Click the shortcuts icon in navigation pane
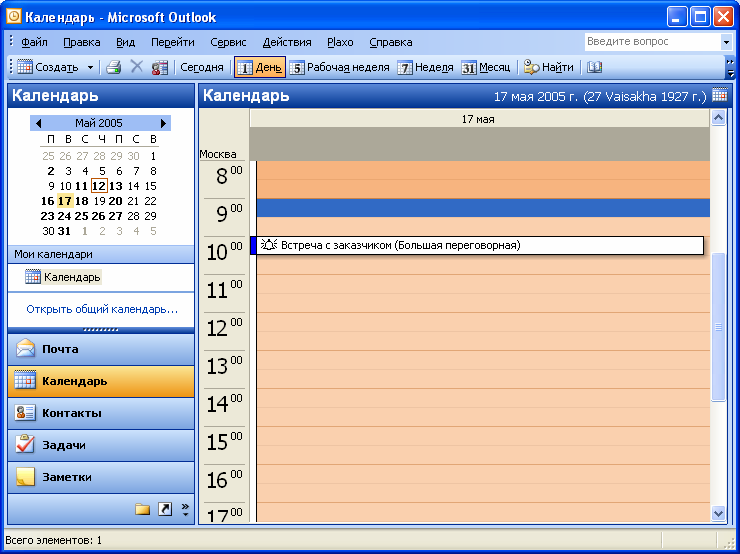The height and width of the screenshot is (554, 740). 165,509
